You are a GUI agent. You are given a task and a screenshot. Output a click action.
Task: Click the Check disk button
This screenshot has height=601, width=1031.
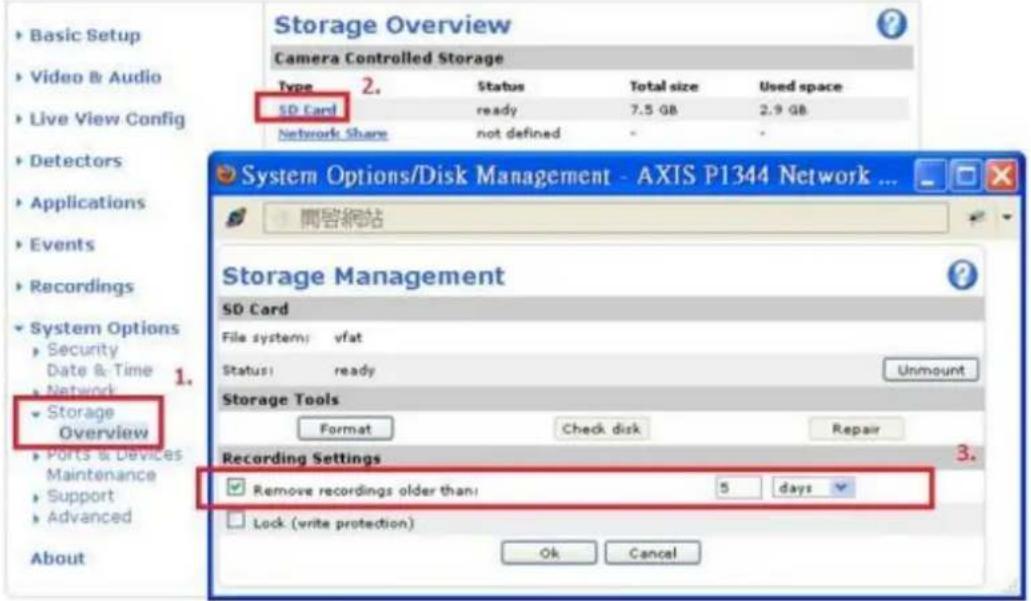pos(601,429)
